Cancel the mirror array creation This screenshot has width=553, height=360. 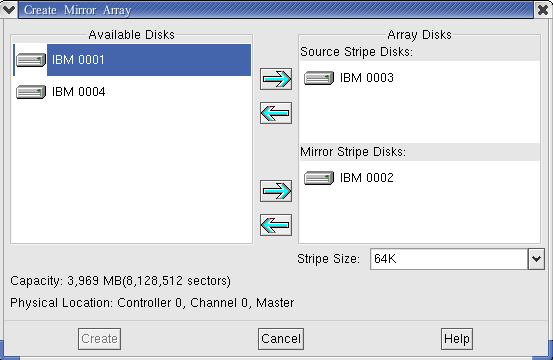pyautogui.click(x=281, y=339)
